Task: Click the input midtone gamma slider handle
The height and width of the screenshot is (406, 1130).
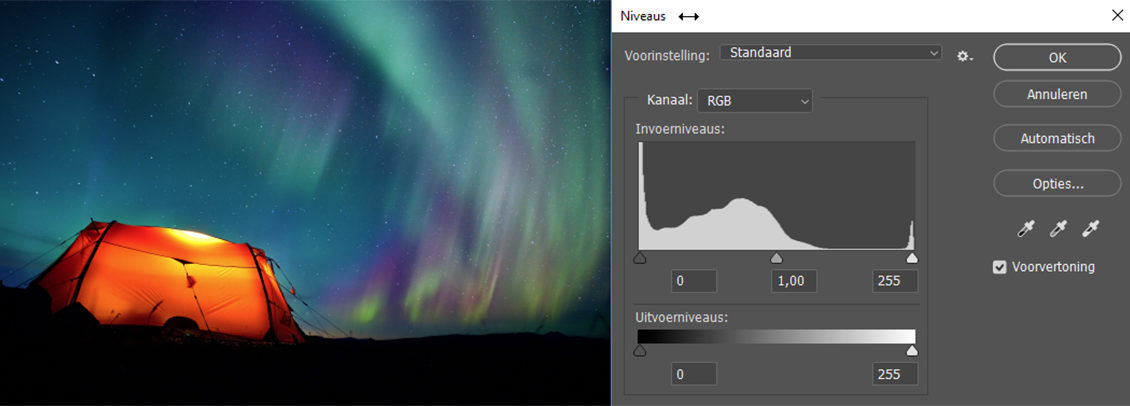Action: click(776, 258)
